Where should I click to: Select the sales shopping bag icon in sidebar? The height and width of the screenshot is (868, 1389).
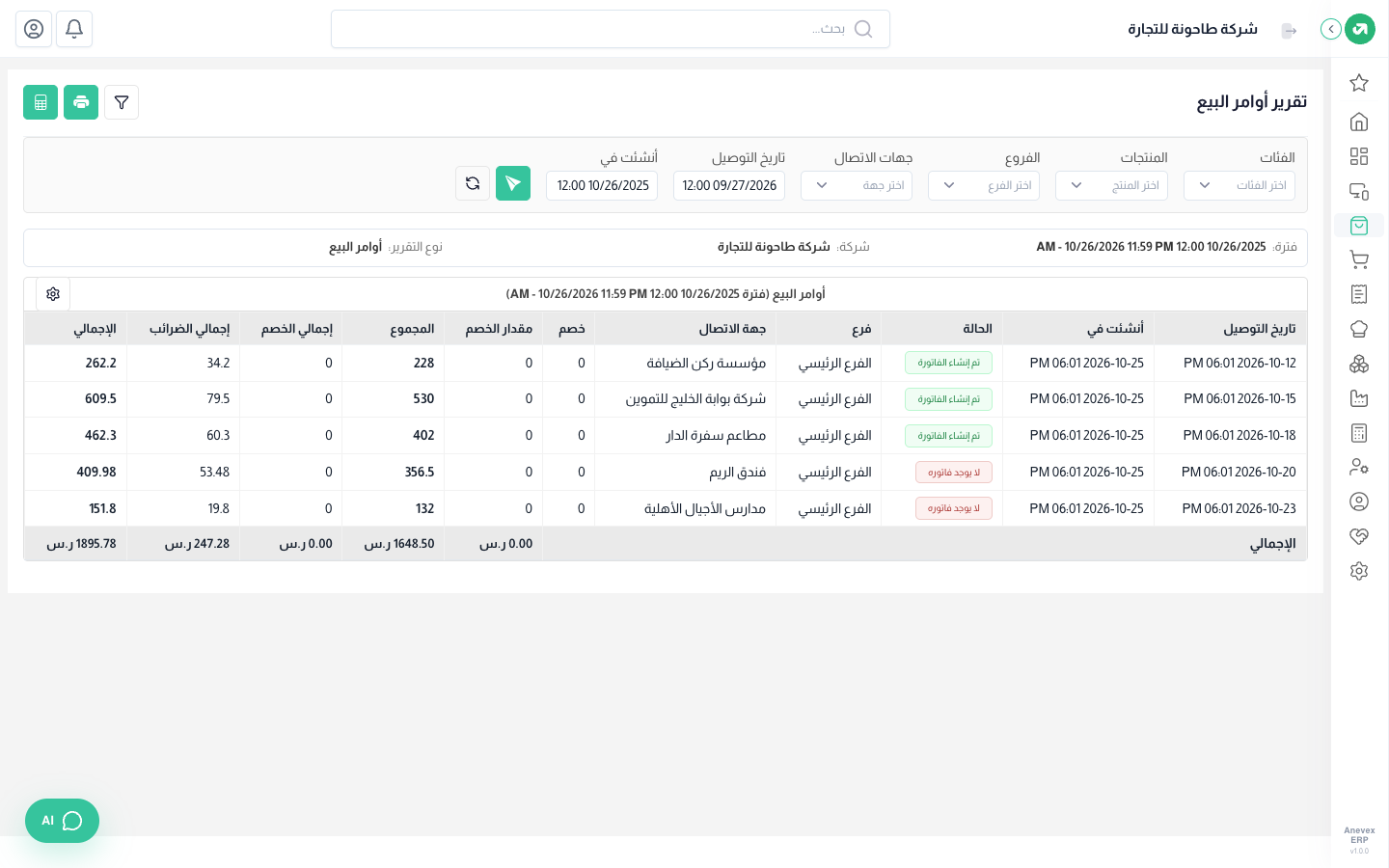pos(1359,226)
